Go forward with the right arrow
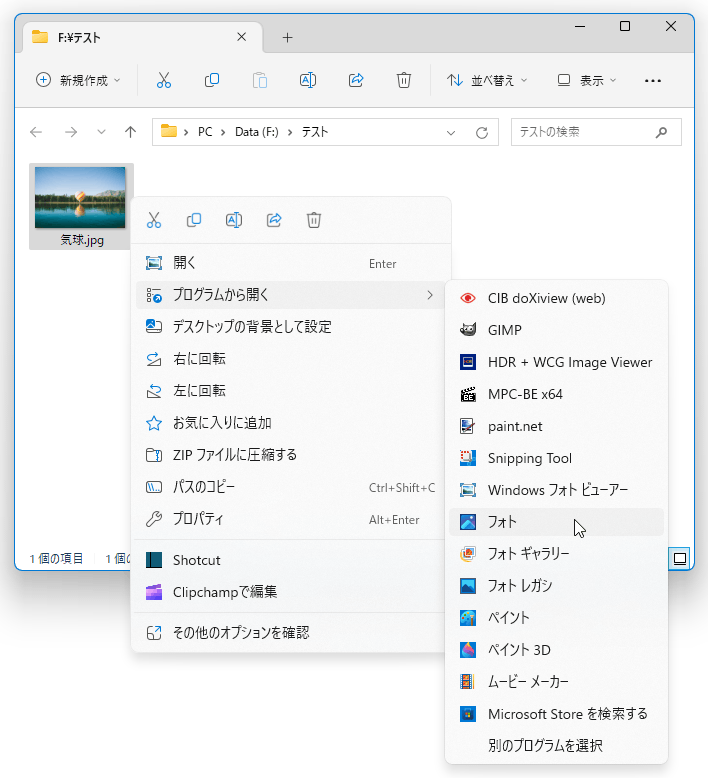The width and height of the screenshot is (708, 778). coord(71,132)
